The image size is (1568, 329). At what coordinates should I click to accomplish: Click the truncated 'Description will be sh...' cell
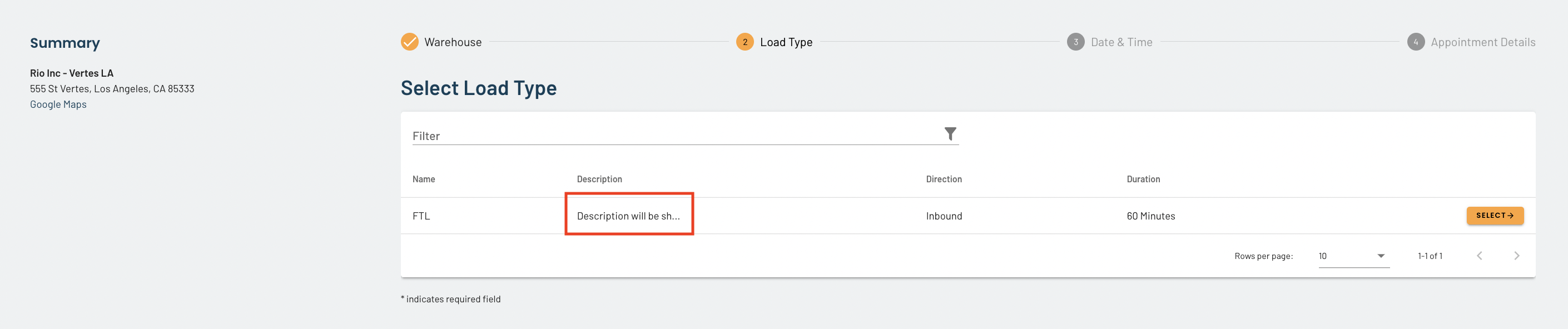coord(628,216)
